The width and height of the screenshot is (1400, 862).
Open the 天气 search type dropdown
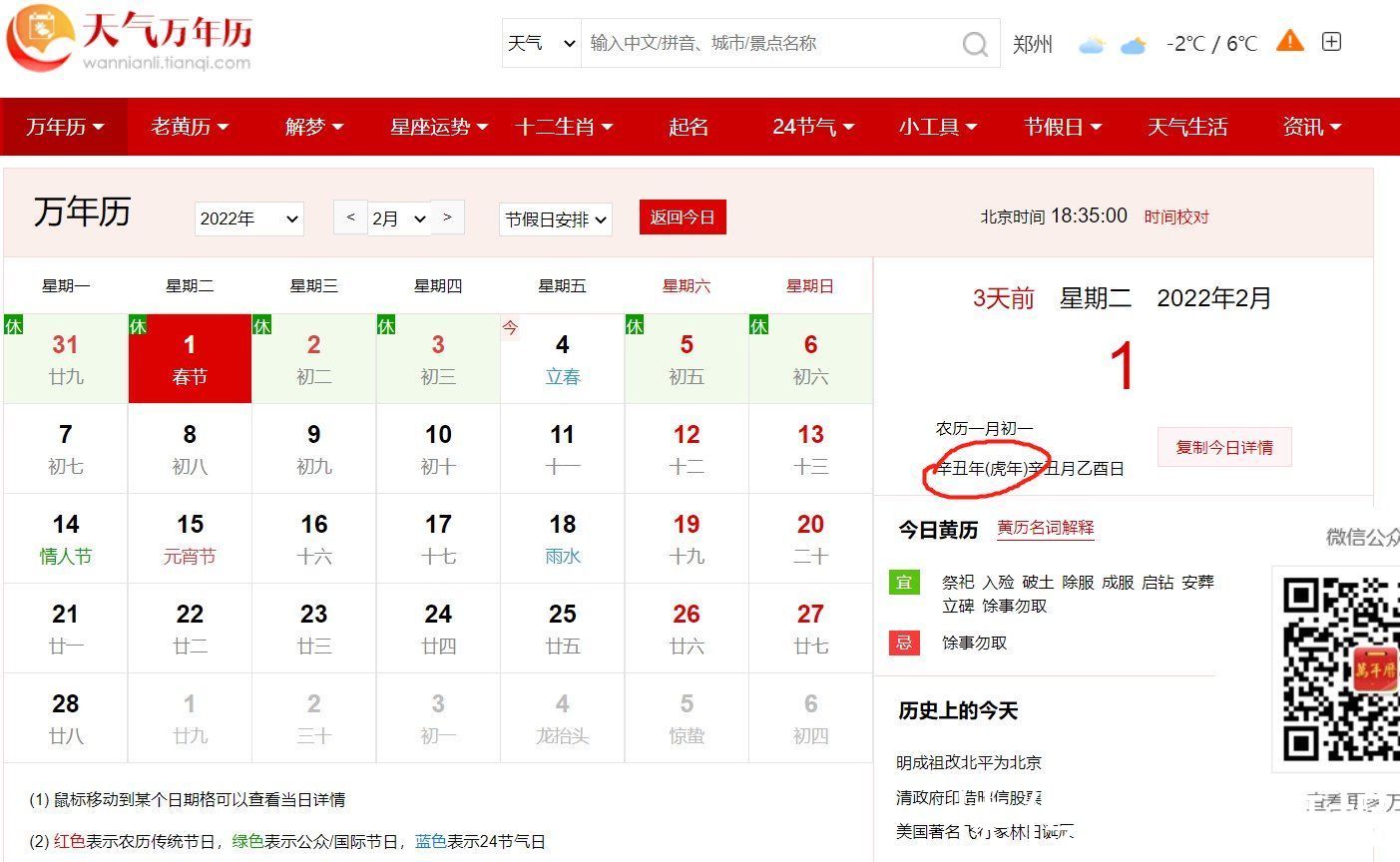pos(542,43)
